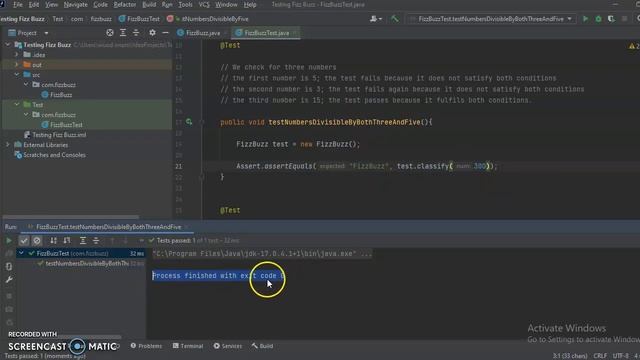Click the FizzBuzzTest breadcrumb in navigation bar
The image size is (640, 360).
pyautogui.click(x=139, y=19)
